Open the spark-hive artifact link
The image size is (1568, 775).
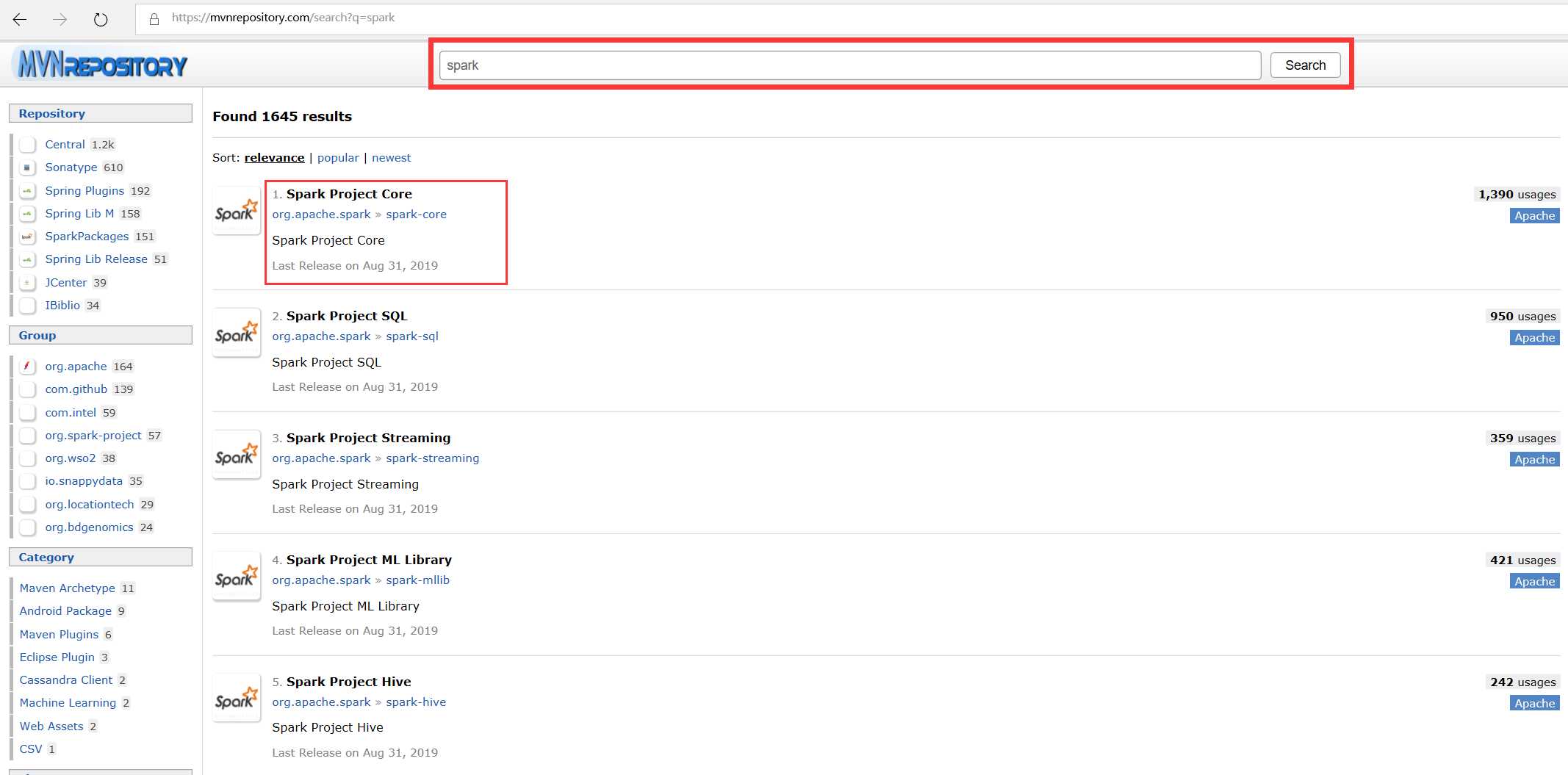[416, 702]
